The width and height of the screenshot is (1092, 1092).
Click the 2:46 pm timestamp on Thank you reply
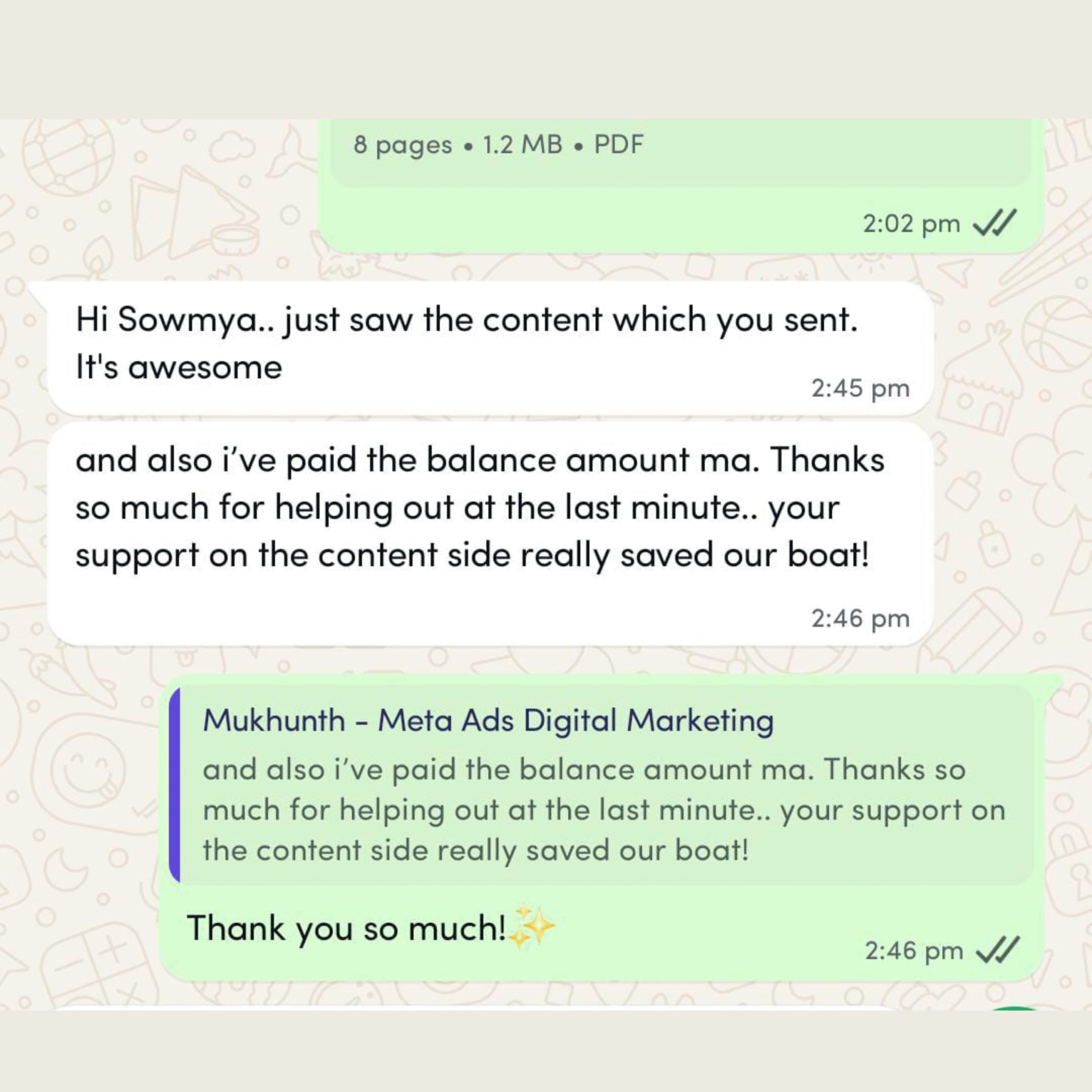pyautogui.click(x=914, y=951)
